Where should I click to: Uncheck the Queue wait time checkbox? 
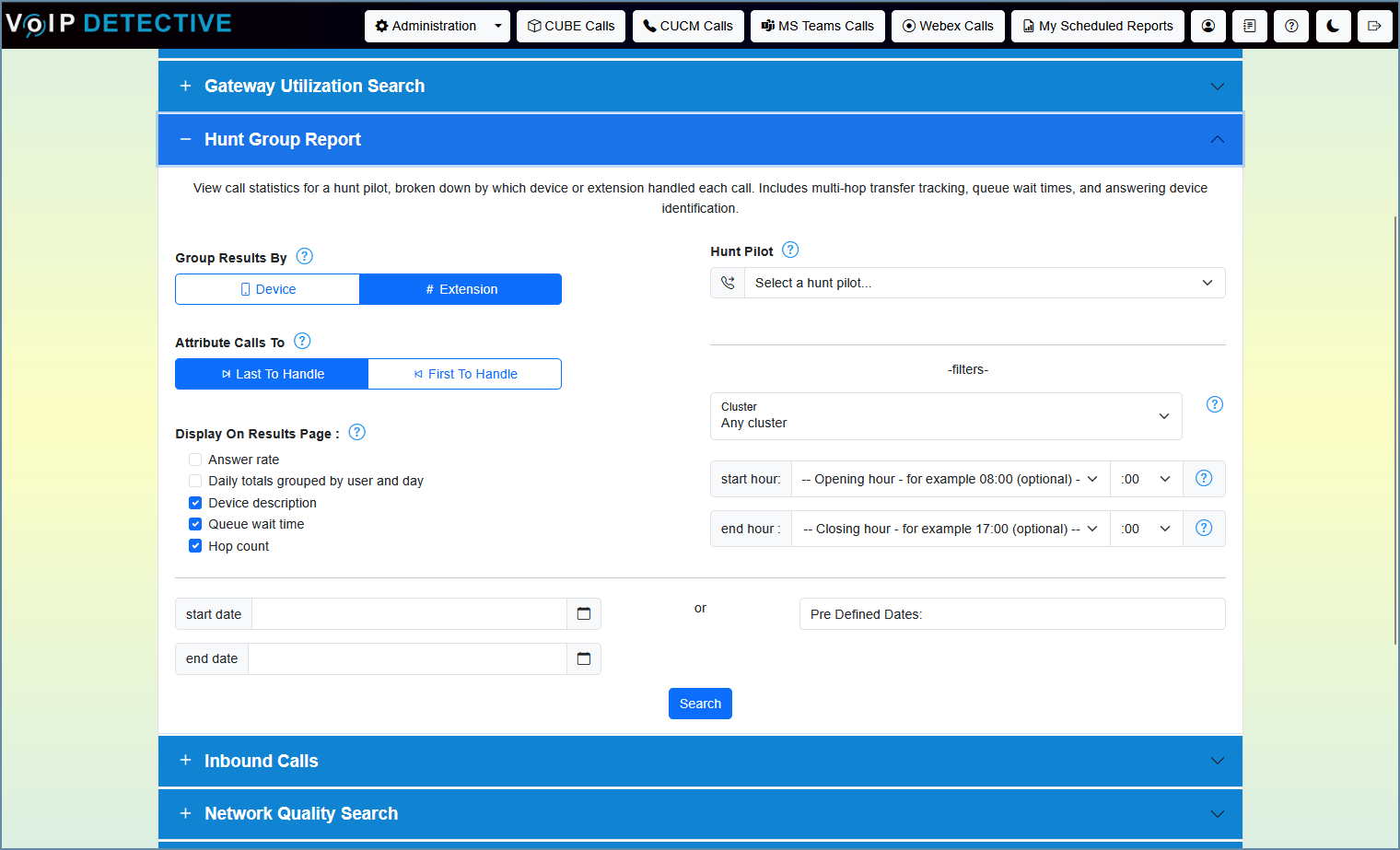tap(195, 524)
